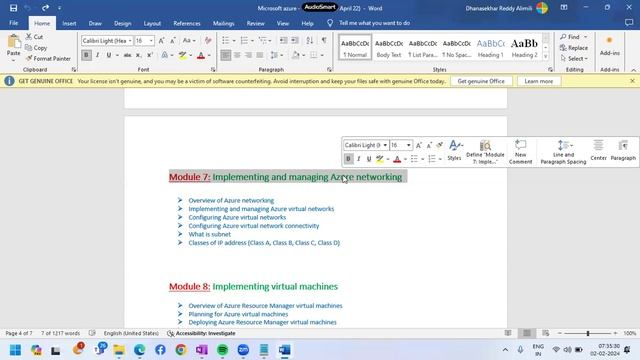
Task: Center-align text in the ribbon
Action: (237, 55)
